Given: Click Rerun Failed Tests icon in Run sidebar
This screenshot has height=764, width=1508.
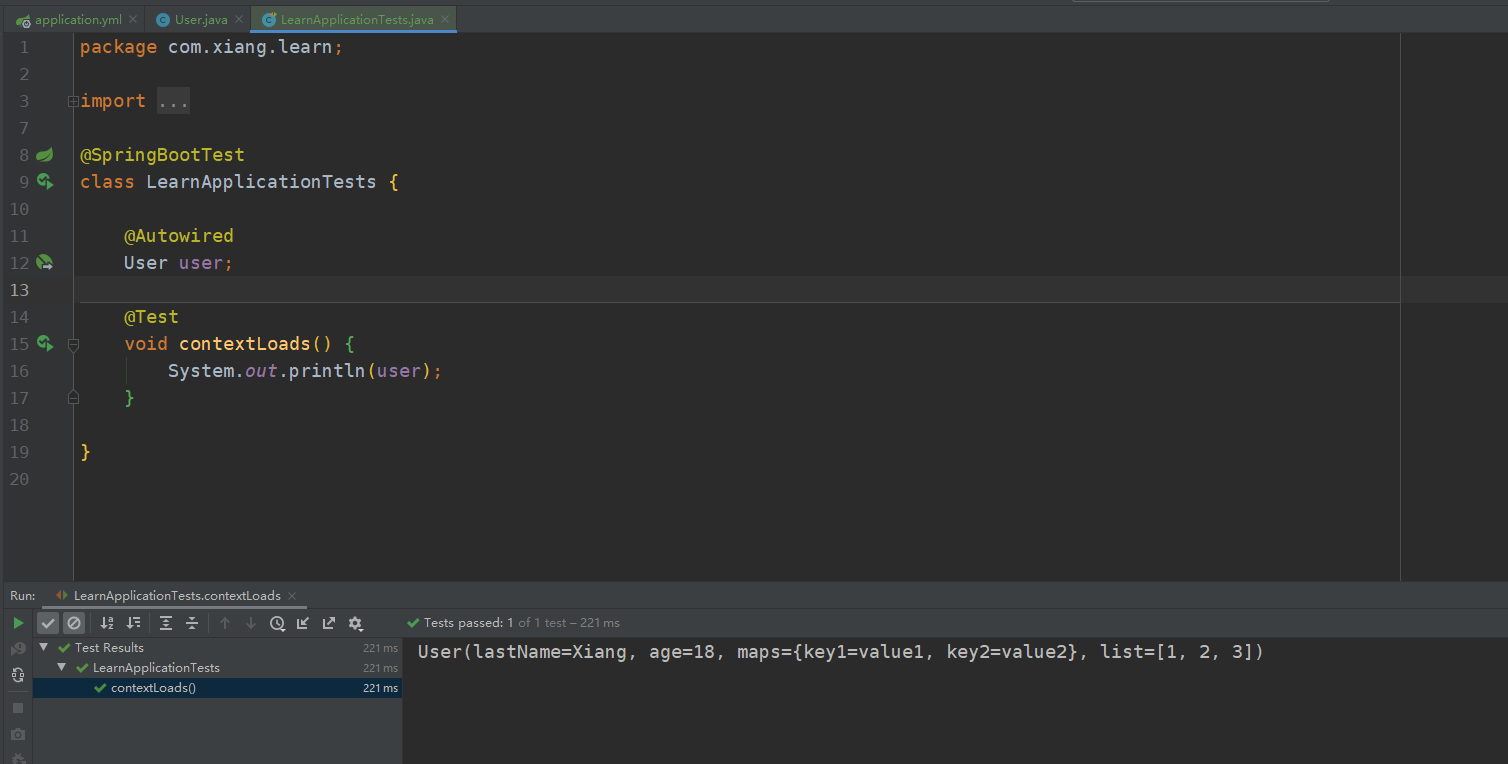Looking at the screenshot, I should click(18, 649).
